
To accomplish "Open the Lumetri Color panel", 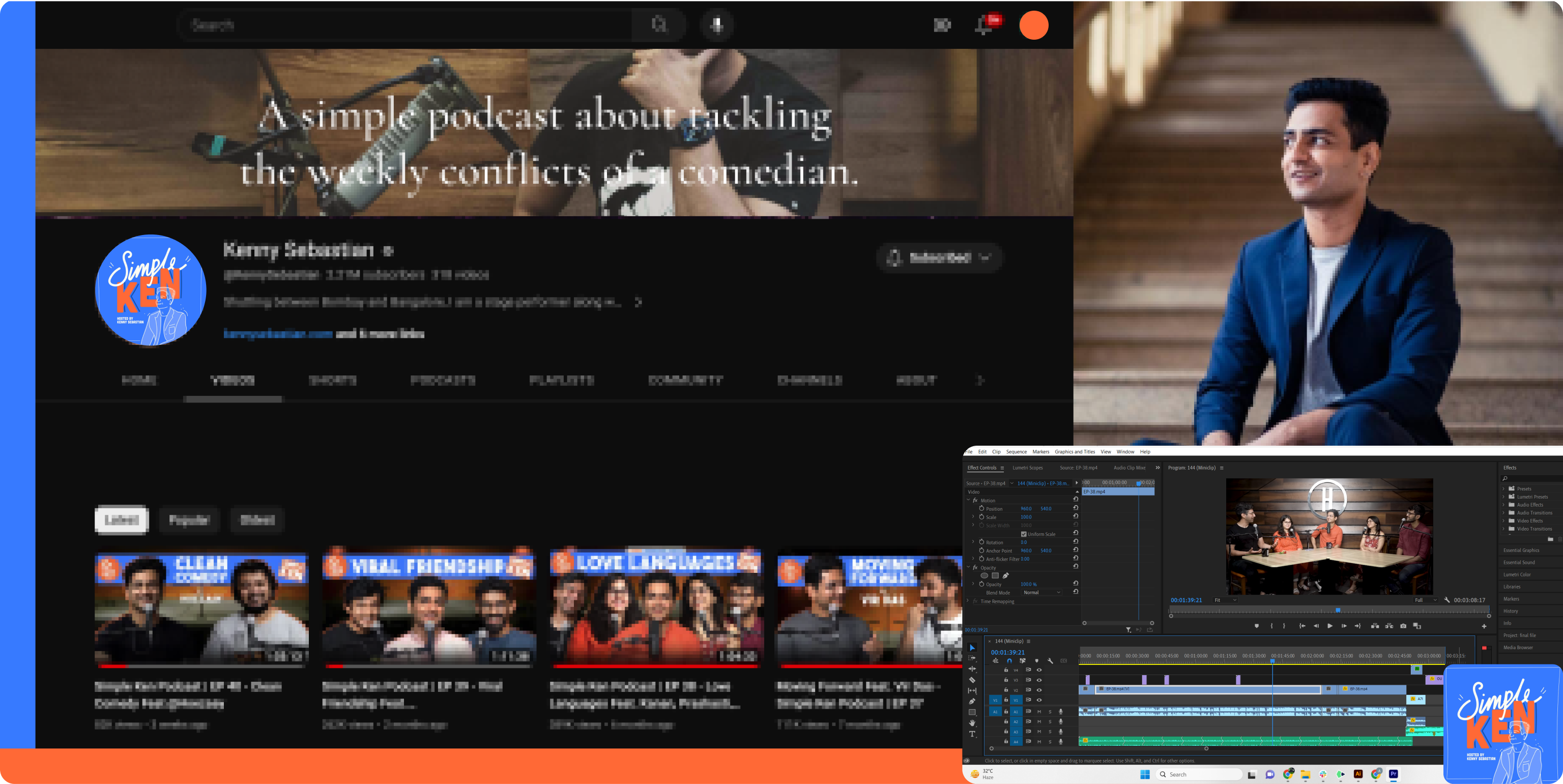I will [1516, 575].
